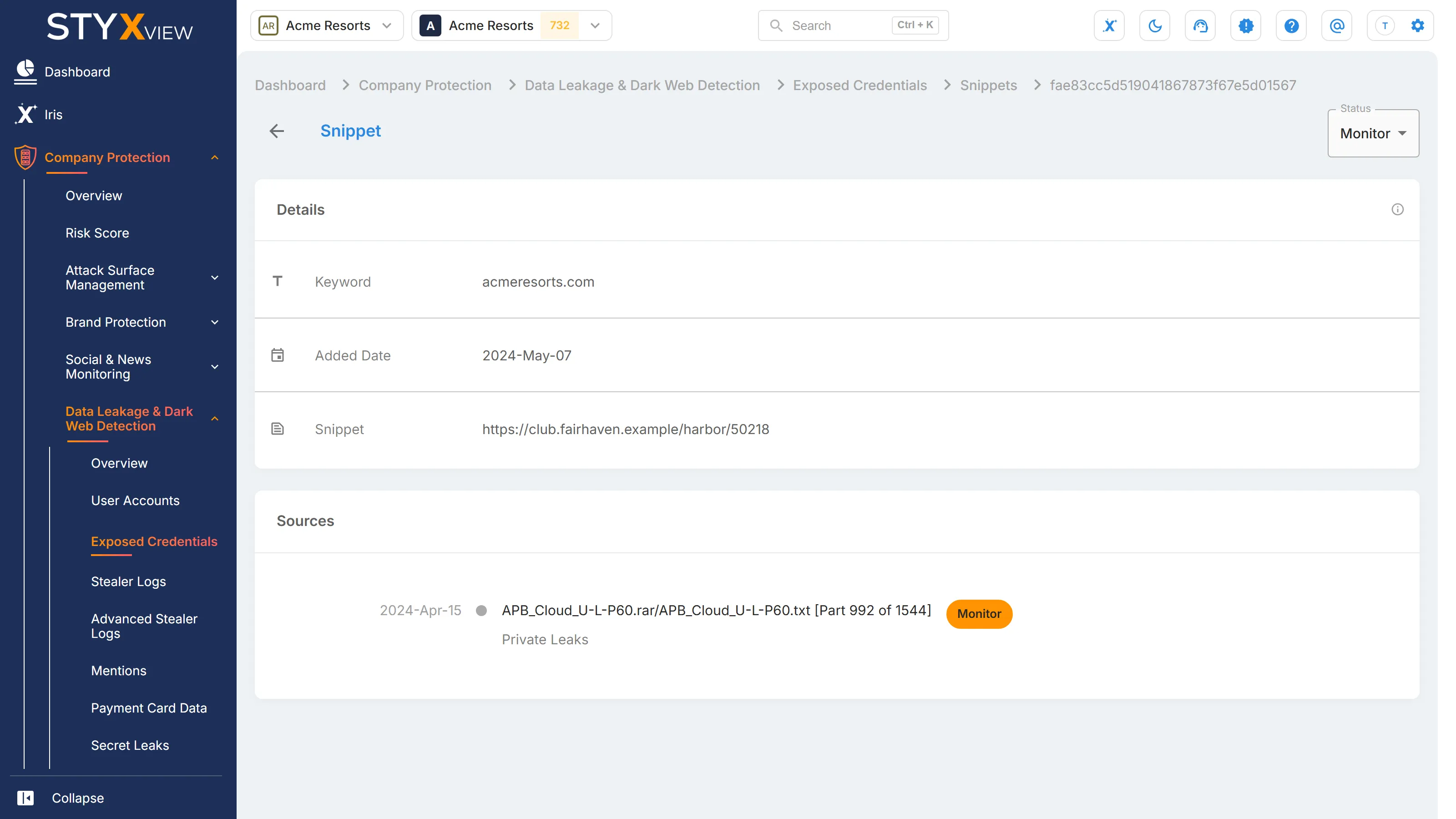Expand Attack Surface Management chevron
1456x819 pixels.
point(215,278)
